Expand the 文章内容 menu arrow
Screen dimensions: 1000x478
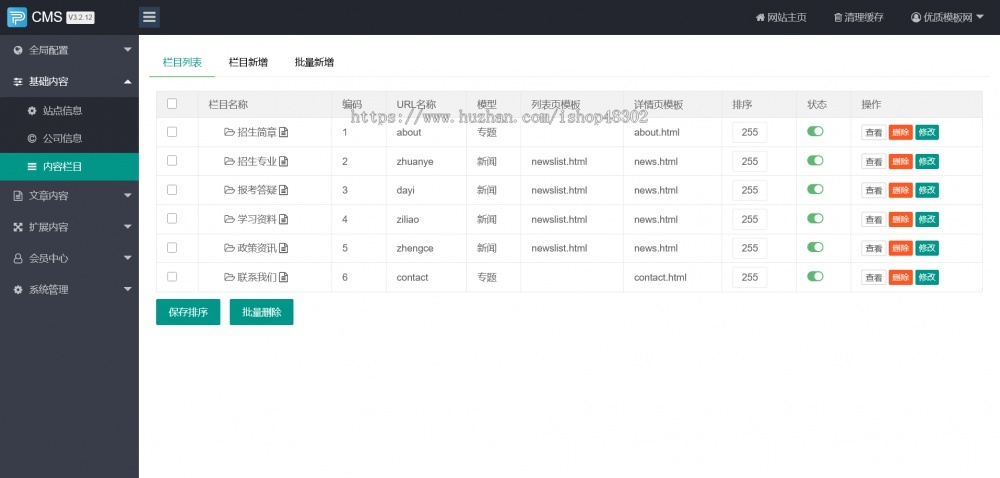[x=128, y=195]
